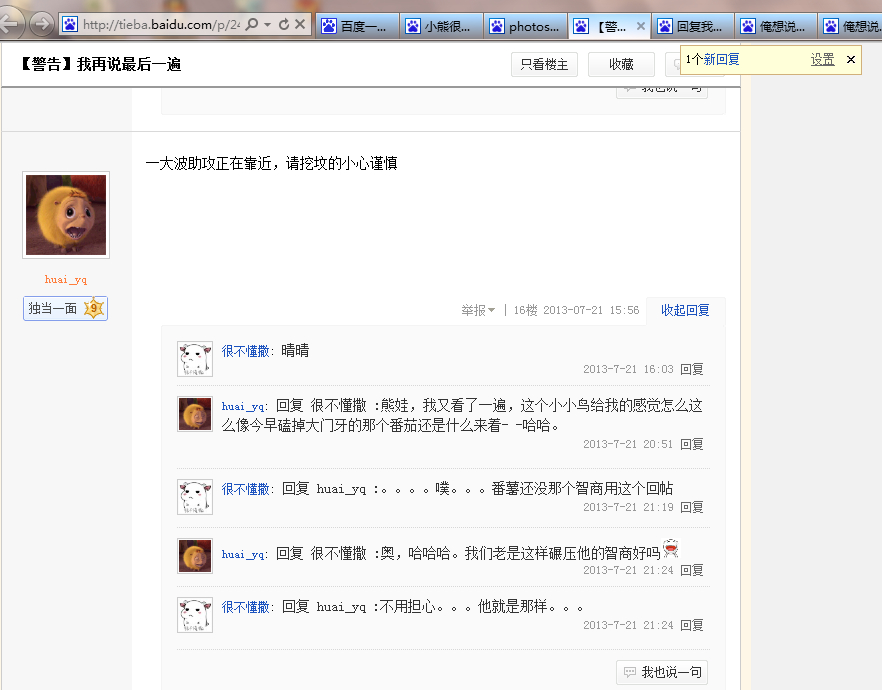Viewport: 882px width, 690px height.
Task: Reply to the 21:19 comment
Action: (x=692, y=507)
